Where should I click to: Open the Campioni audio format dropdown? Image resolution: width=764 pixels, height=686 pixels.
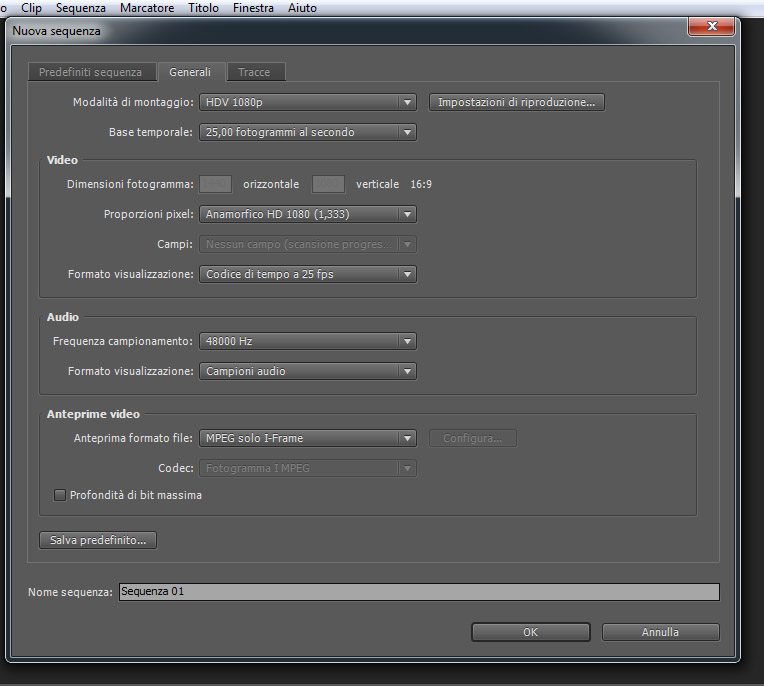tap(307, 371)
